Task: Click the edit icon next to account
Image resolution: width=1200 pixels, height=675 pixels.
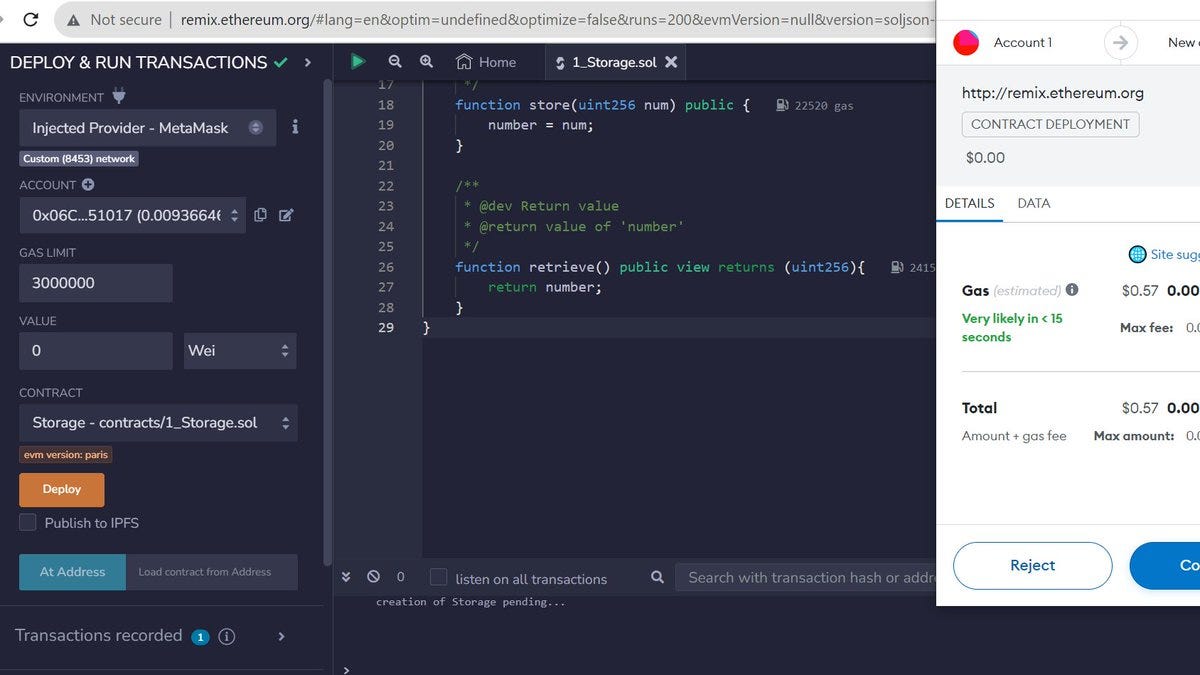Action: [x=286, y=215]
